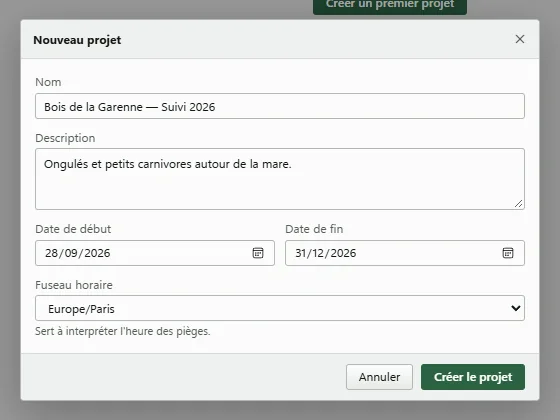Click the Nom label
Screen dimensions: 560x420
coord(48,82)
